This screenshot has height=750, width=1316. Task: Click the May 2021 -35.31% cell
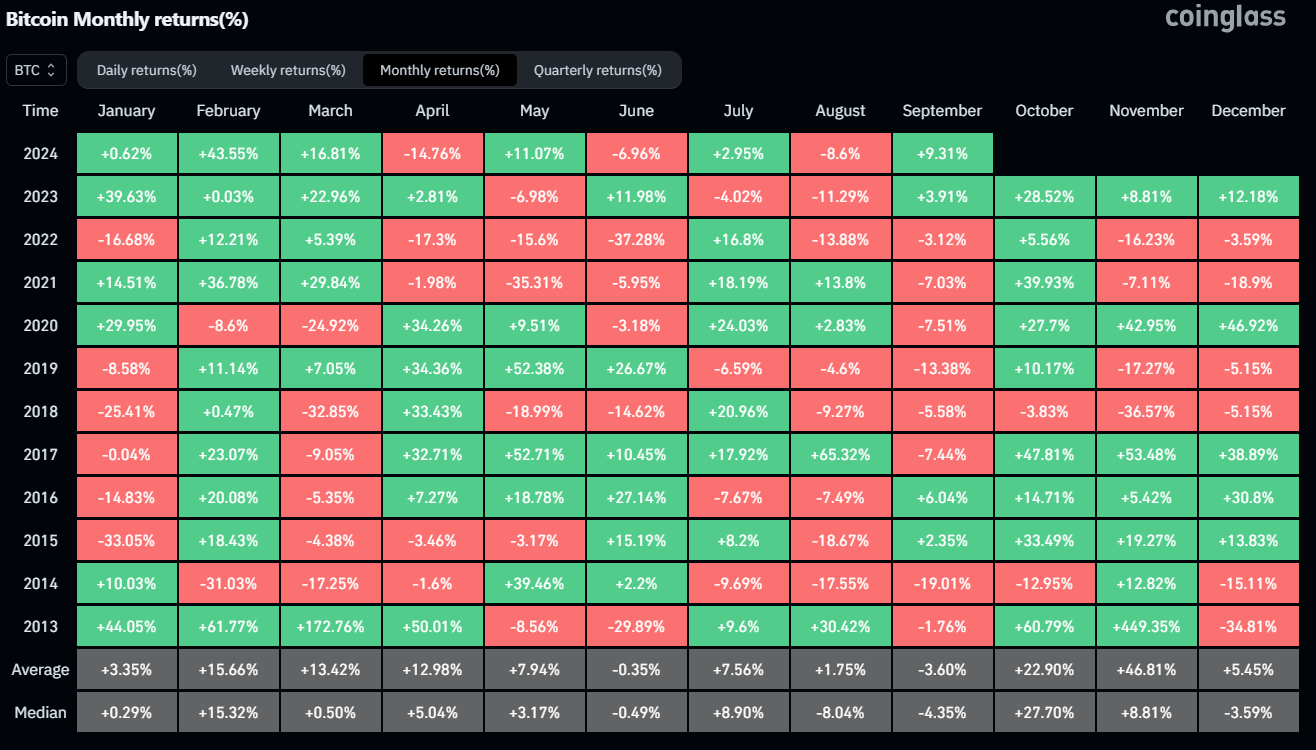(534, 283)
